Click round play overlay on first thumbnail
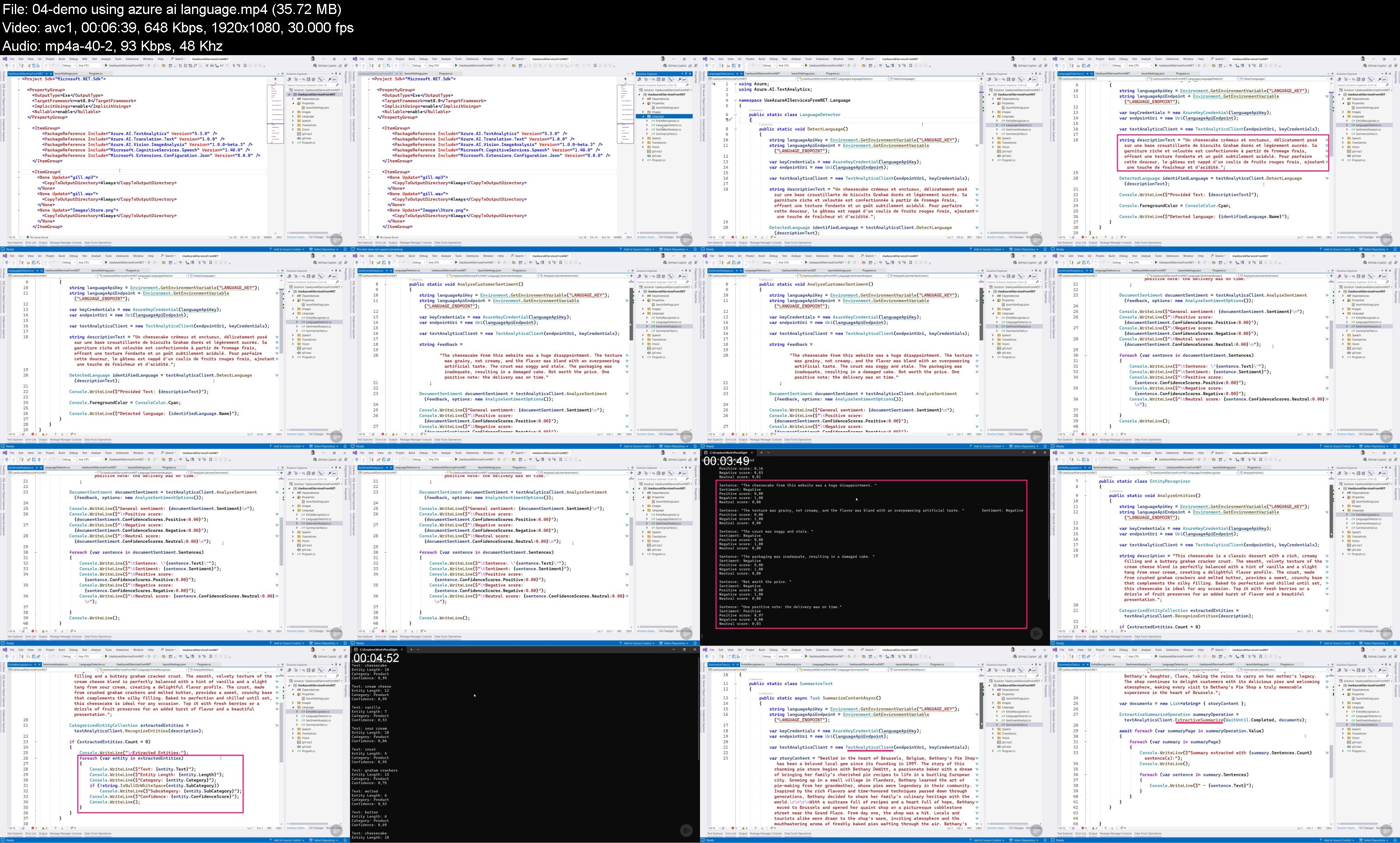The width and height of the screenshot is (1400, 843). pos(337,240)
